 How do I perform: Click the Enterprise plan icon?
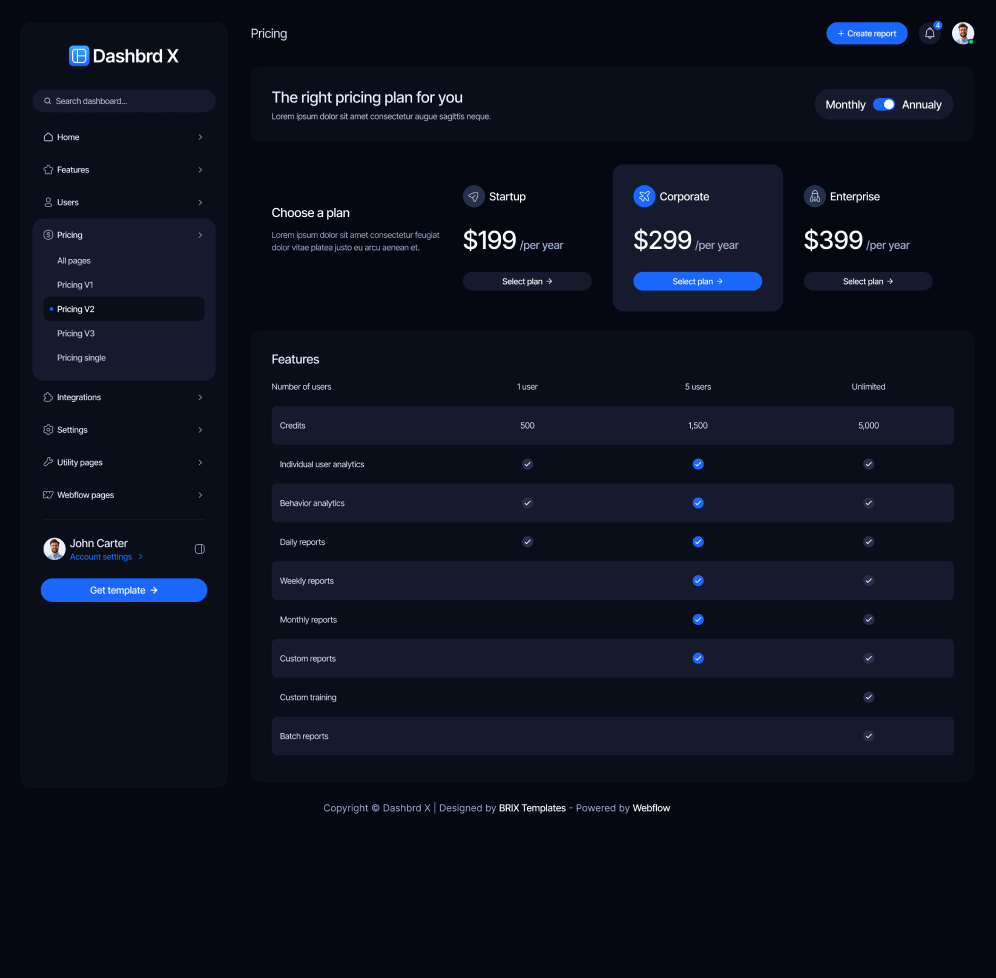click(x=815, y=196)
